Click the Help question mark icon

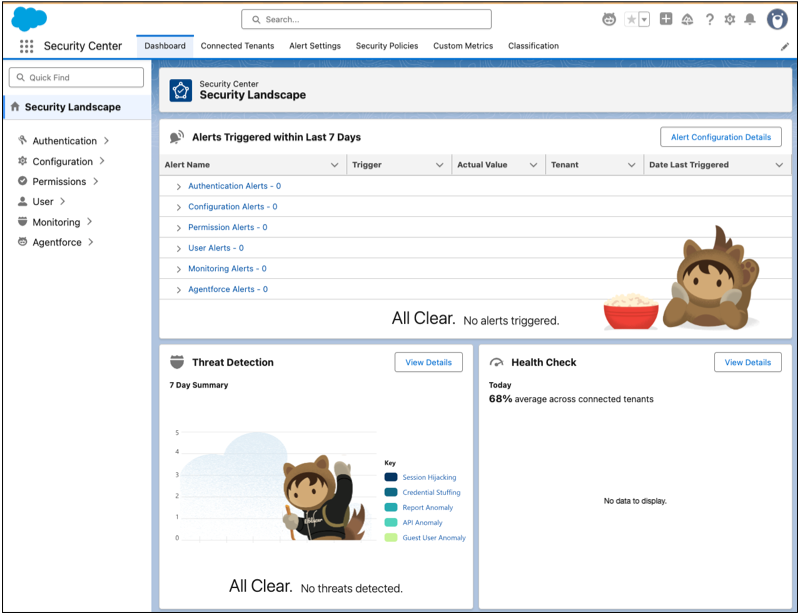click(710, 19)
